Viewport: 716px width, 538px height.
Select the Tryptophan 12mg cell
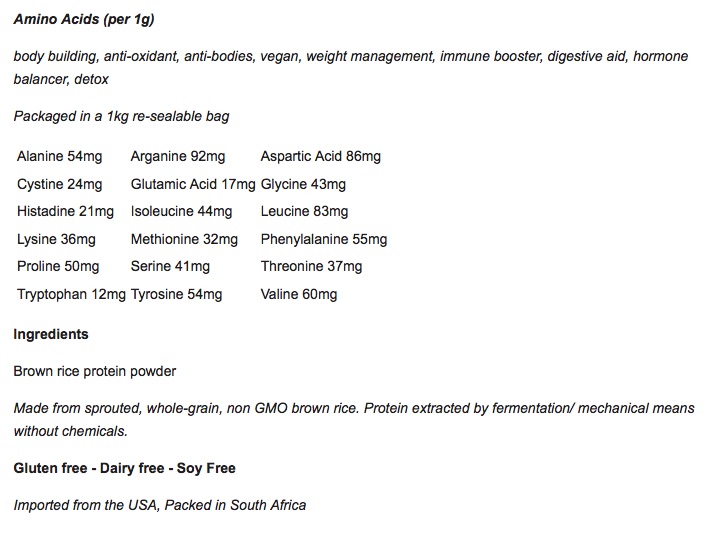(x=71, y=294)
